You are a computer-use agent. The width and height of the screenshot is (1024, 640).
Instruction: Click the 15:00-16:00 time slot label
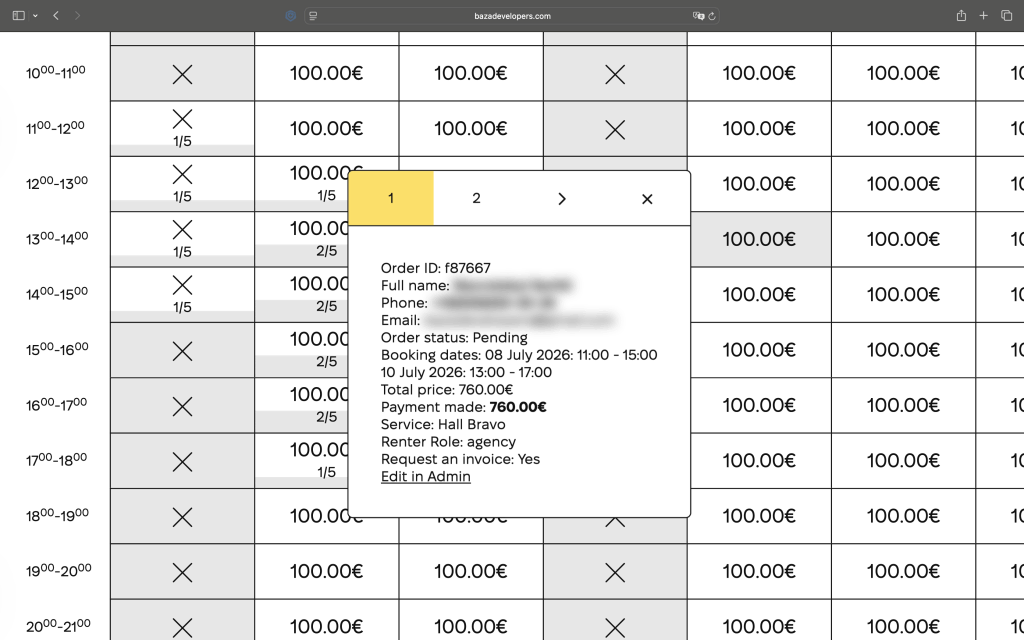pyautogui.click(x=57, y=349)
